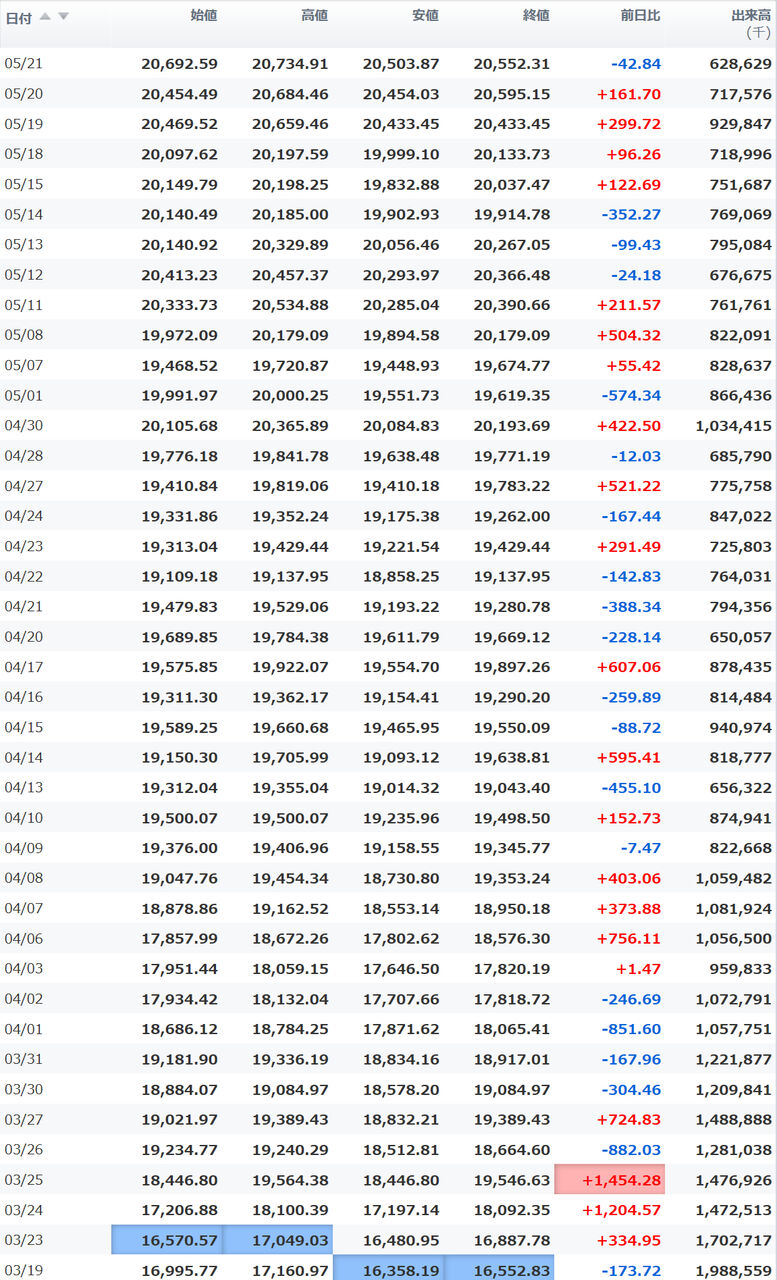Select the volume 1,034,415 on 04/30
Viewport: 777px width, 1280px height.
tap(734, 425)
